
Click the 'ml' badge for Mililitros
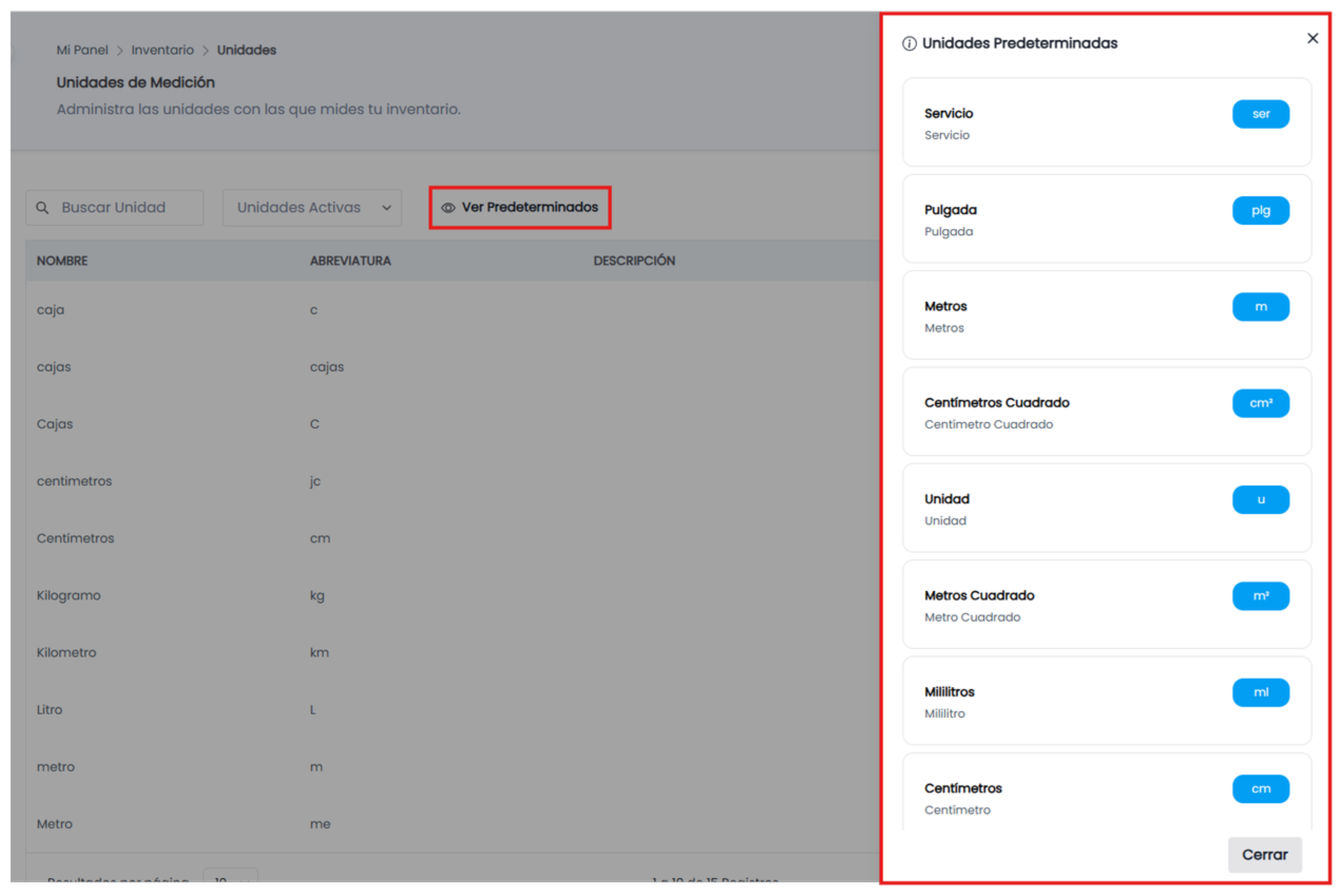coord(1260,692)
